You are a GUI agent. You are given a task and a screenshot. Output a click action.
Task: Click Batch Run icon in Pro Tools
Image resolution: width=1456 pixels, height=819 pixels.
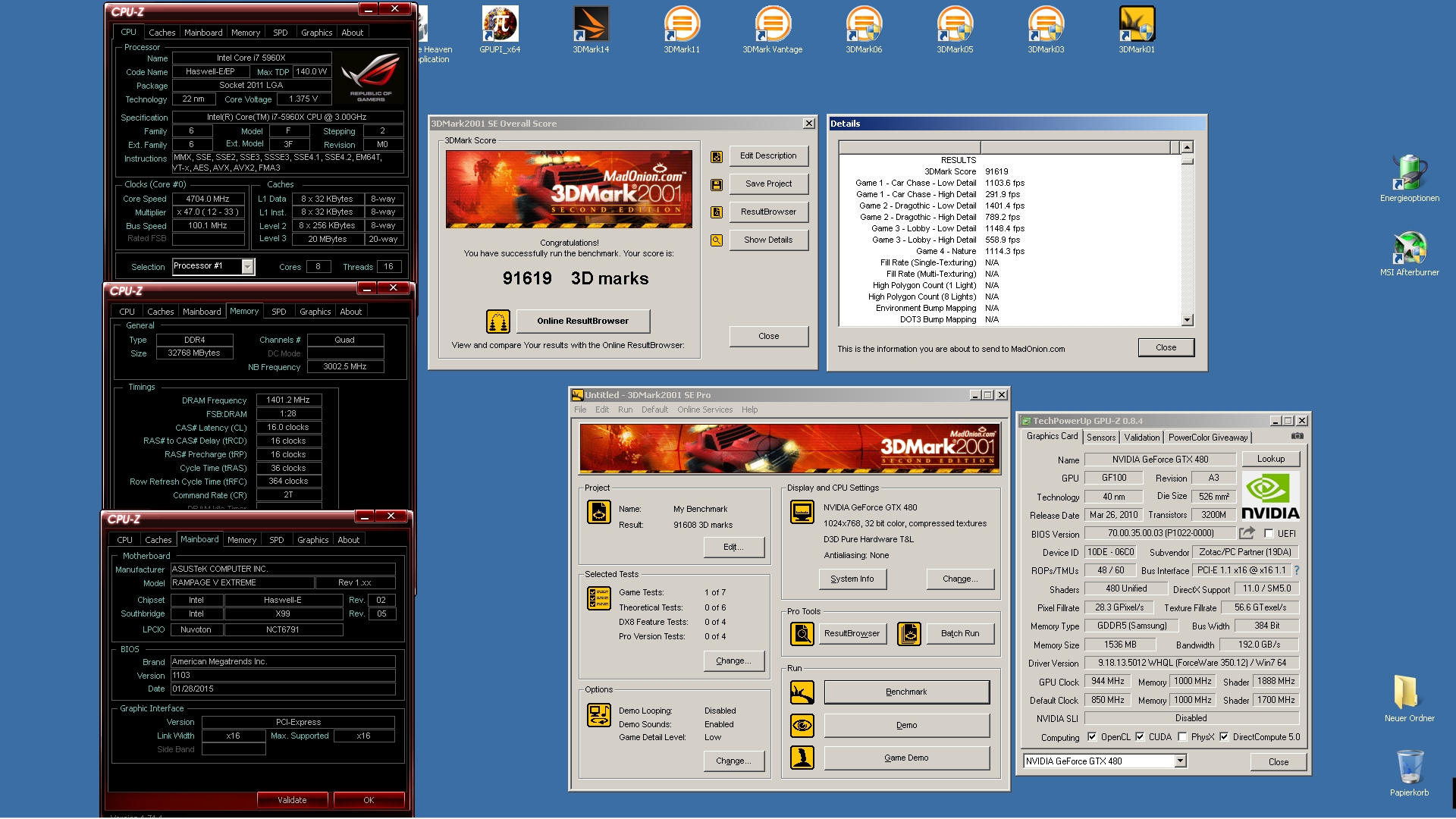(909, 633)
